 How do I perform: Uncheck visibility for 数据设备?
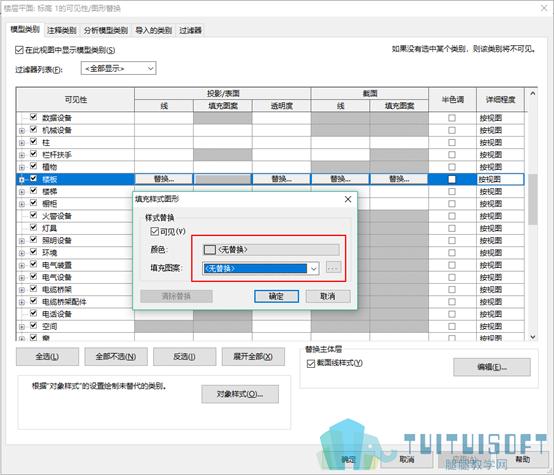34,117
